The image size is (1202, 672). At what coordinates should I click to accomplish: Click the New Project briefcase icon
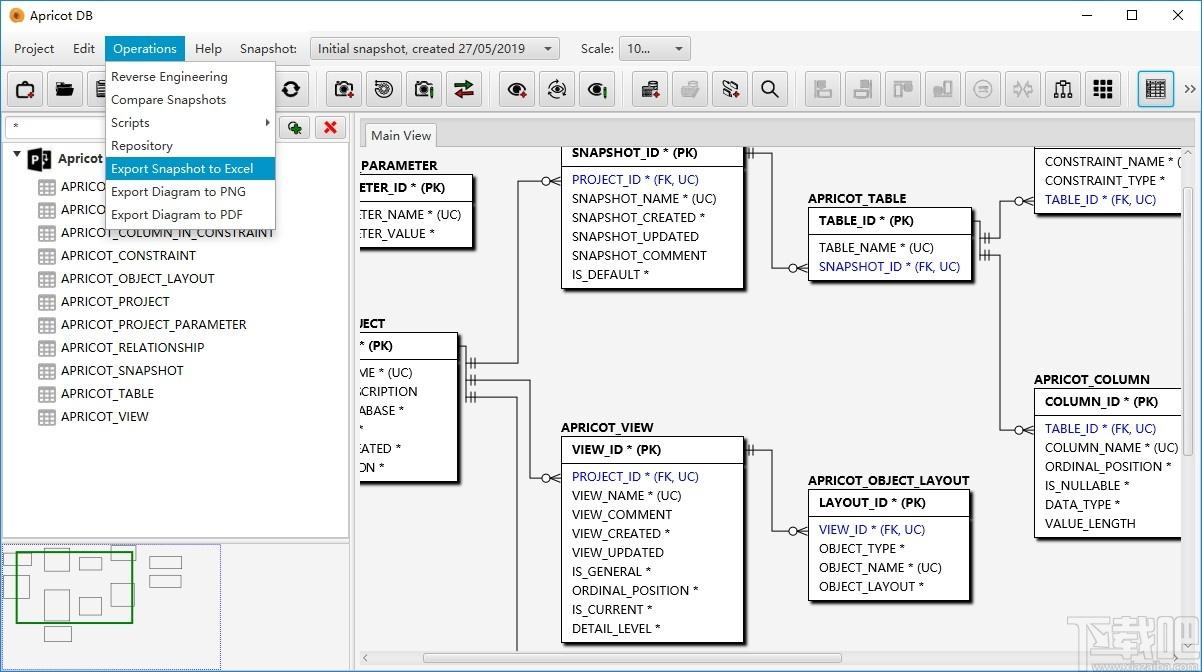pos(25,89)
